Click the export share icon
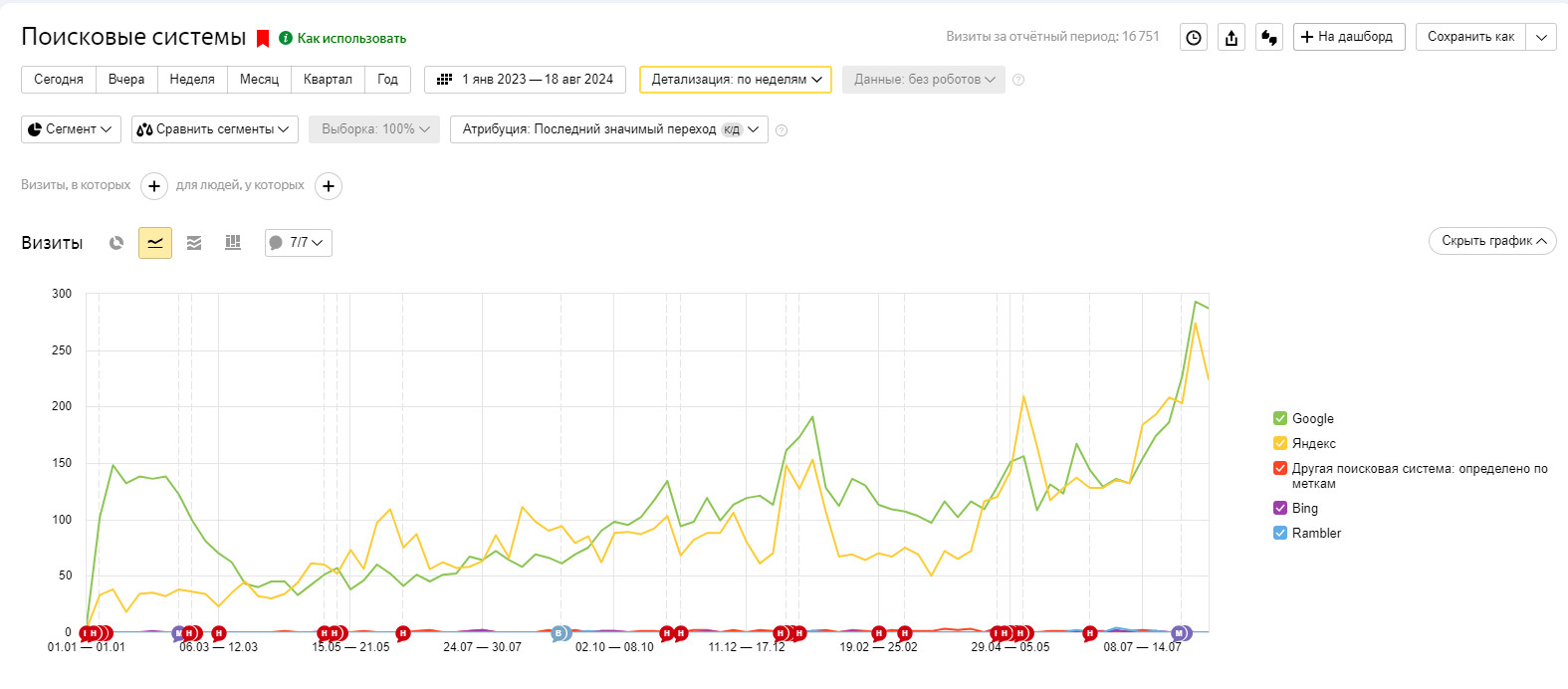Viewport: 1568px width, 689px height. click(1232, 38)
